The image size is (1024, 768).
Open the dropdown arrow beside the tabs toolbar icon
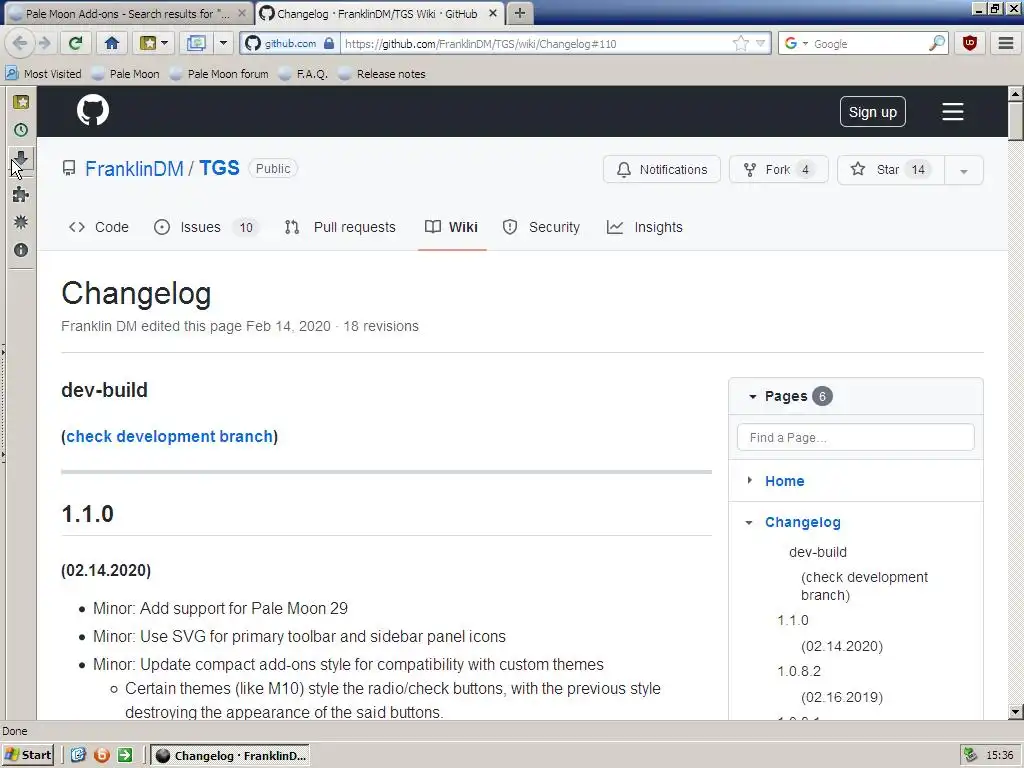pyautogui.click(x=223, y=44)
